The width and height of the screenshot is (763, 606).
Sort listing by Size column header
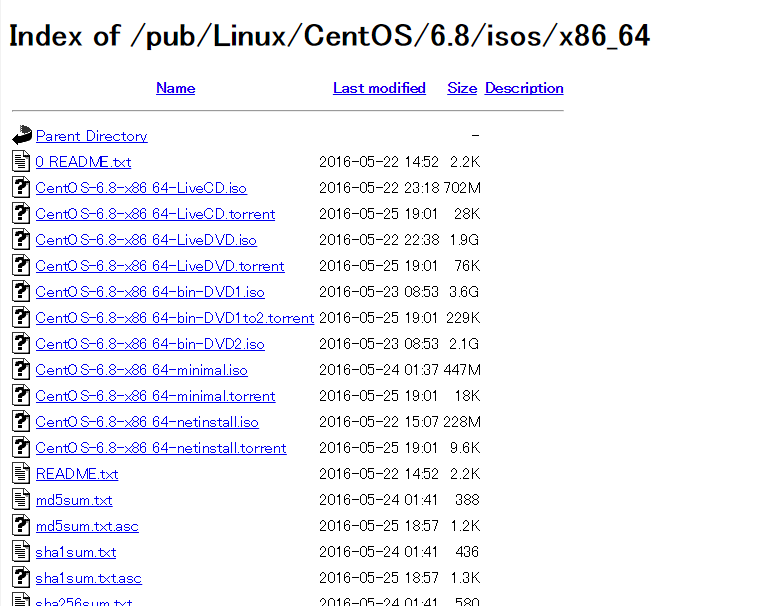tap(462, 88)
